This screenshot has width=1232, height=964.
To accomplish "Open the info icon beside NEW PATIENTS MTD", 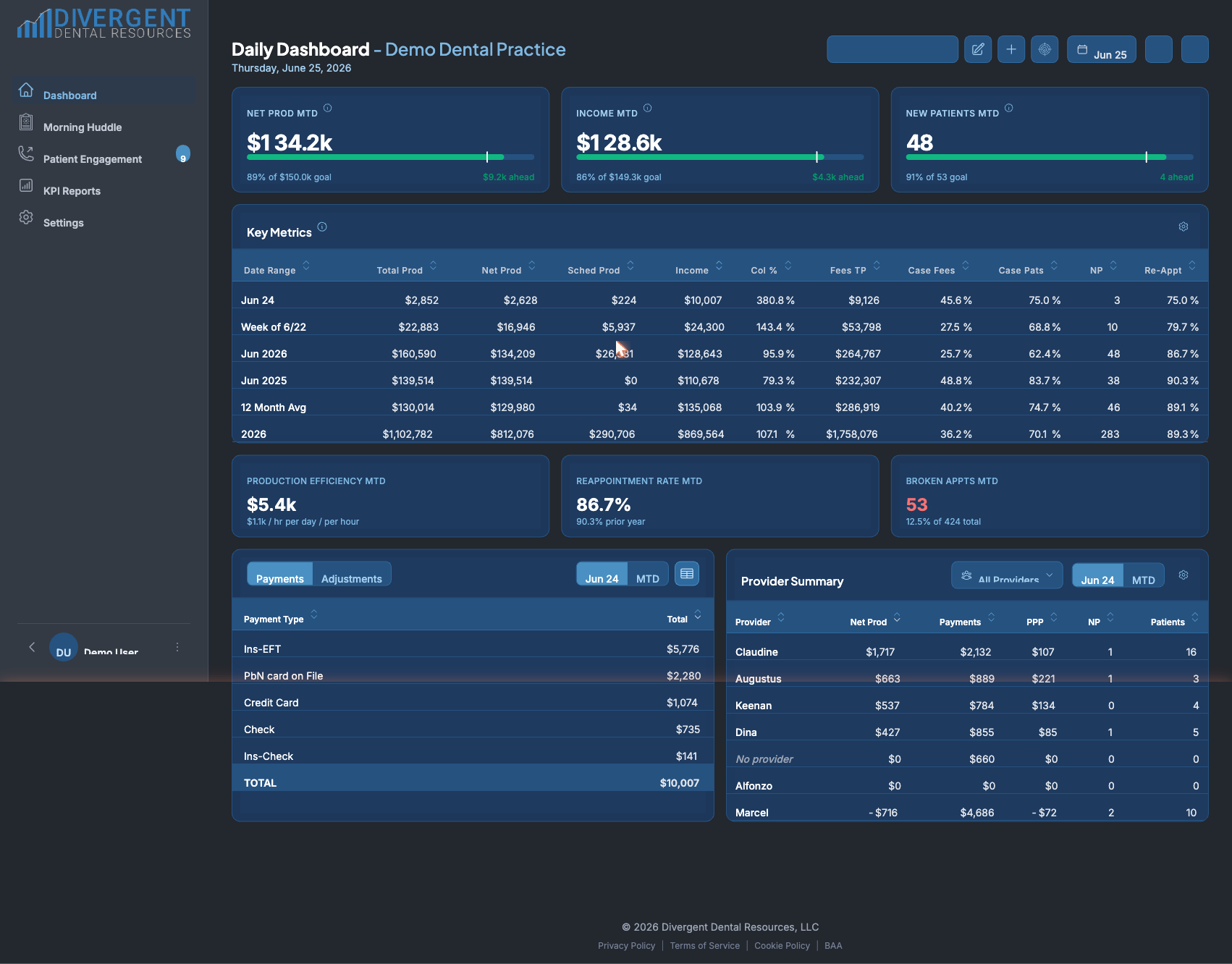I will tap(1009, 109).
